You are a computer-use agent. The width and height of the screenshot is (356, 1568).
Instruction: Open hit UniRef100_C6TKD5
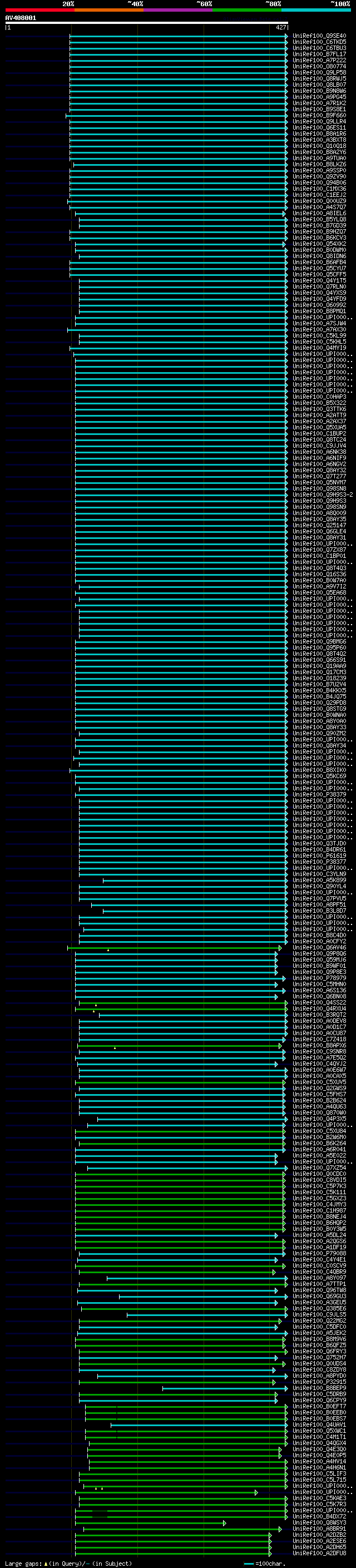[319, 42]
